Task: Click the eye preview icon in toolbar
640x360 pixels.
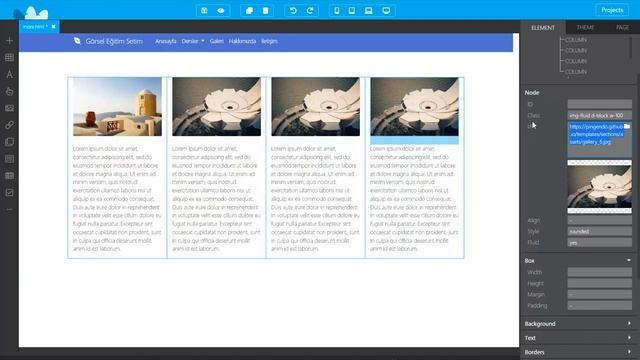Action: click(221, 11)
